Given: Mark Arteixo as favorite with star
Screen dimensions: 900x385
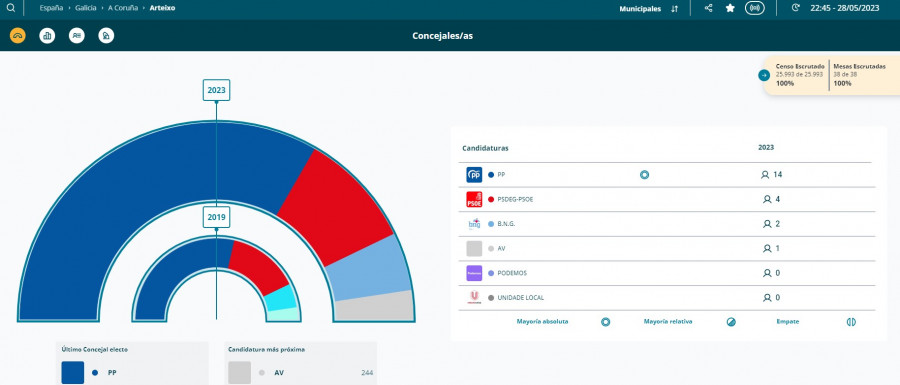Looking at the screenshot, I should click(x=730, y=8).
